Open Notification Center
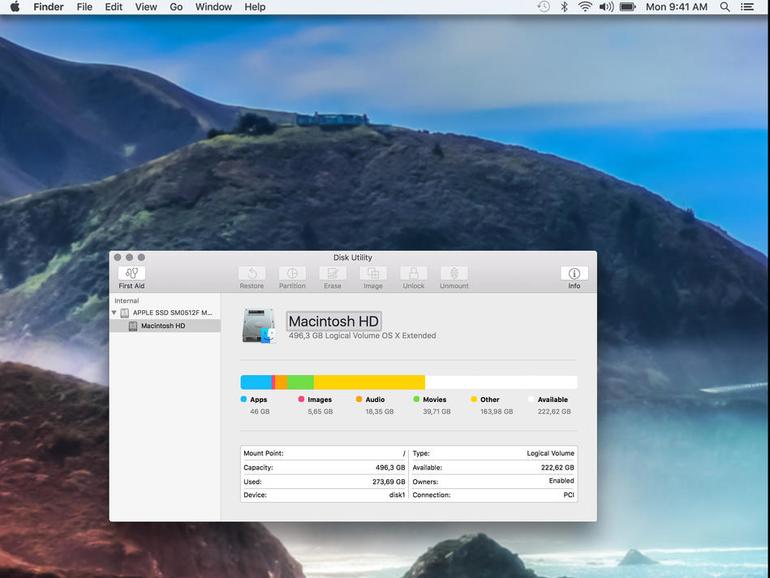 747,7
